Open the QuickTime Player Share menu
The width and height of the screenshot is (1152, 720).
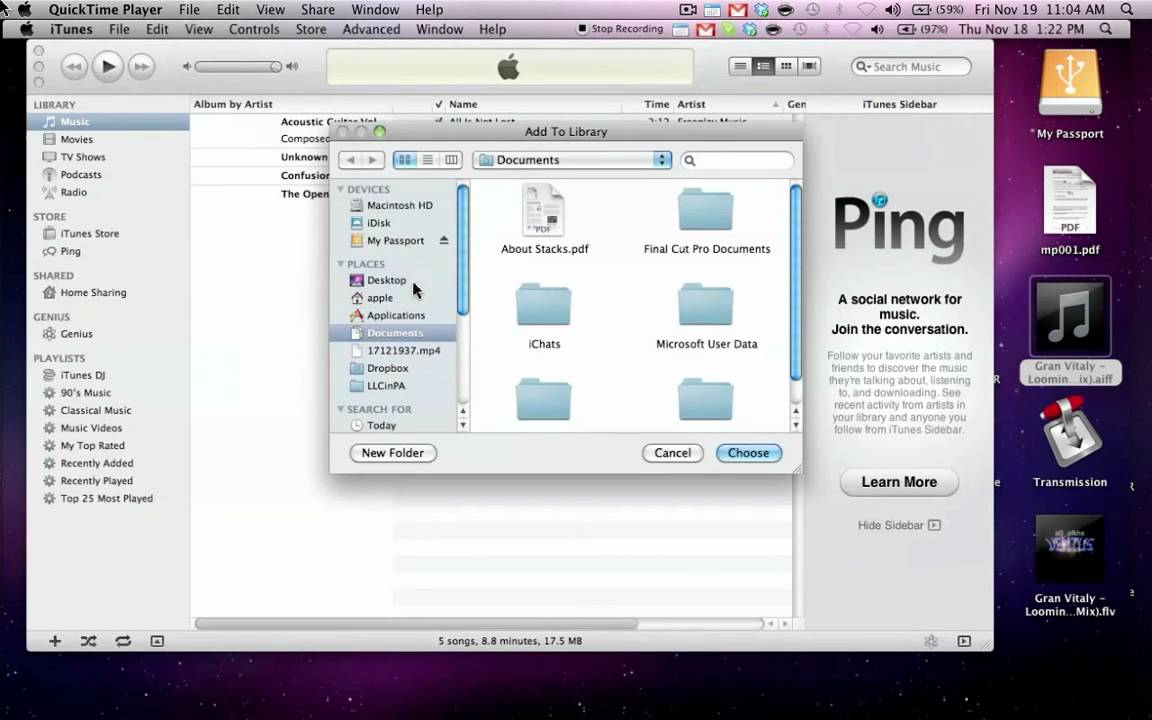pos(318,10)
